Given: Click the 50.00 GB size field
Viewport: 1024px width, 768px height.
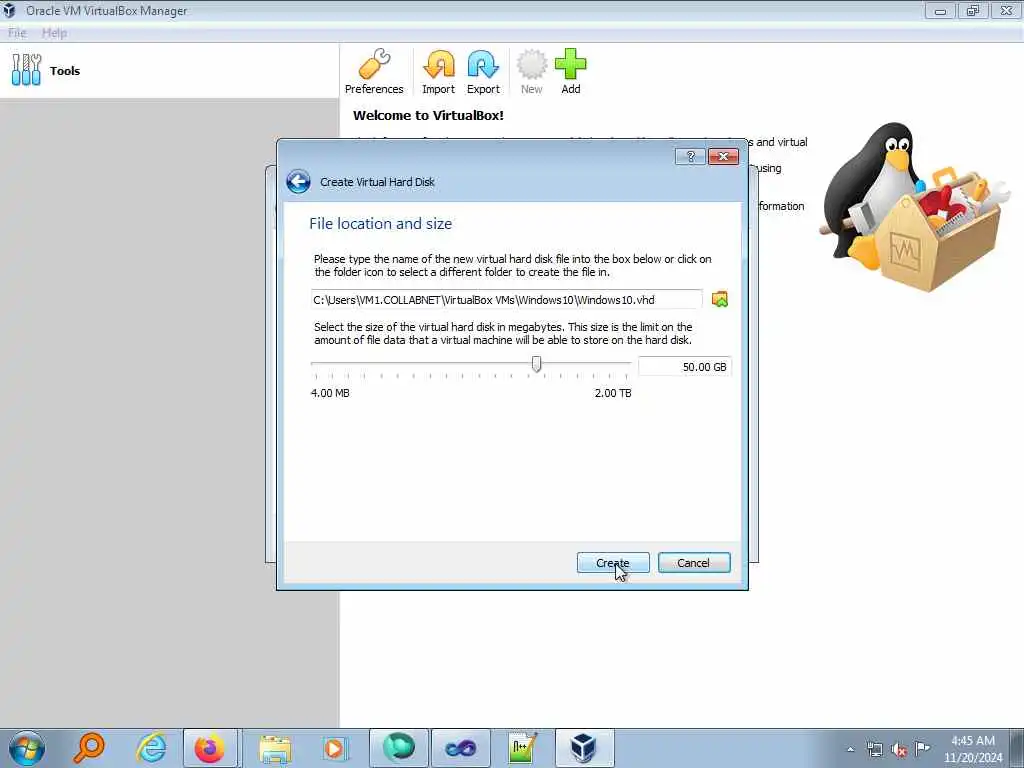Looking at the screenshot, I should click(x=684, y=367).
